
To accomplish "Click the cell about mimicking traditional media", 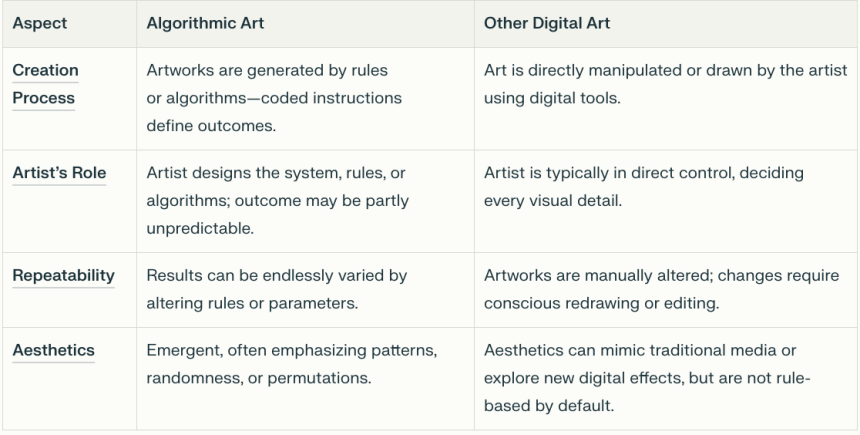I will coord(666,379).
